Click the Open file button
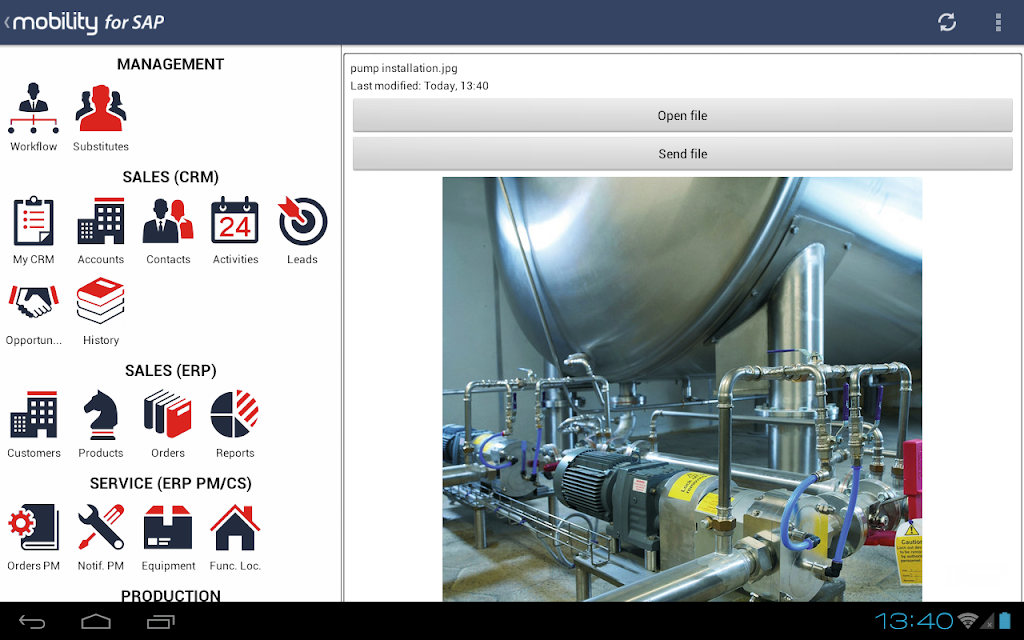The height and width of the screenshot is (640, 1024). click(682, 116)
